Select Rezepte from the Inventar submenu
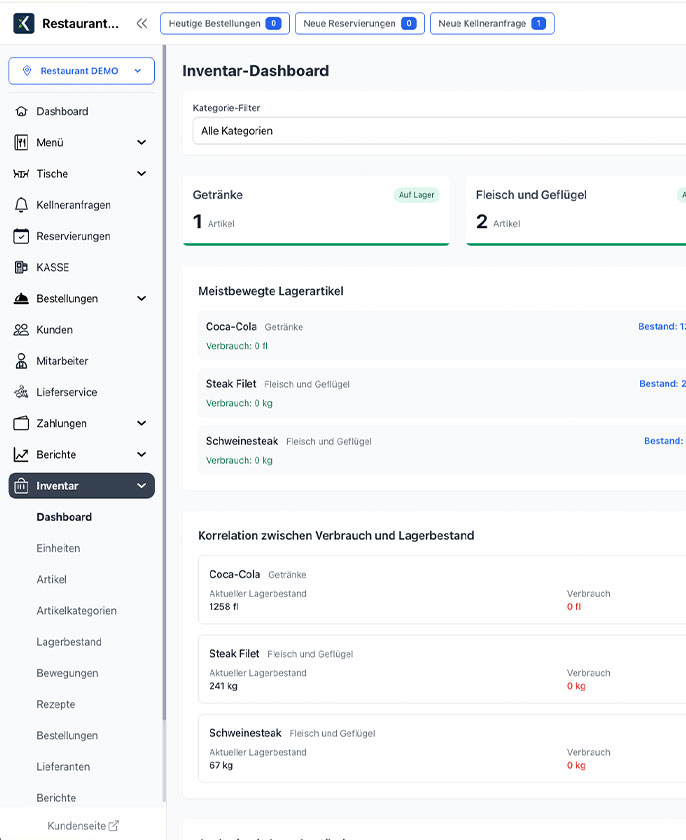 point(56,704)
